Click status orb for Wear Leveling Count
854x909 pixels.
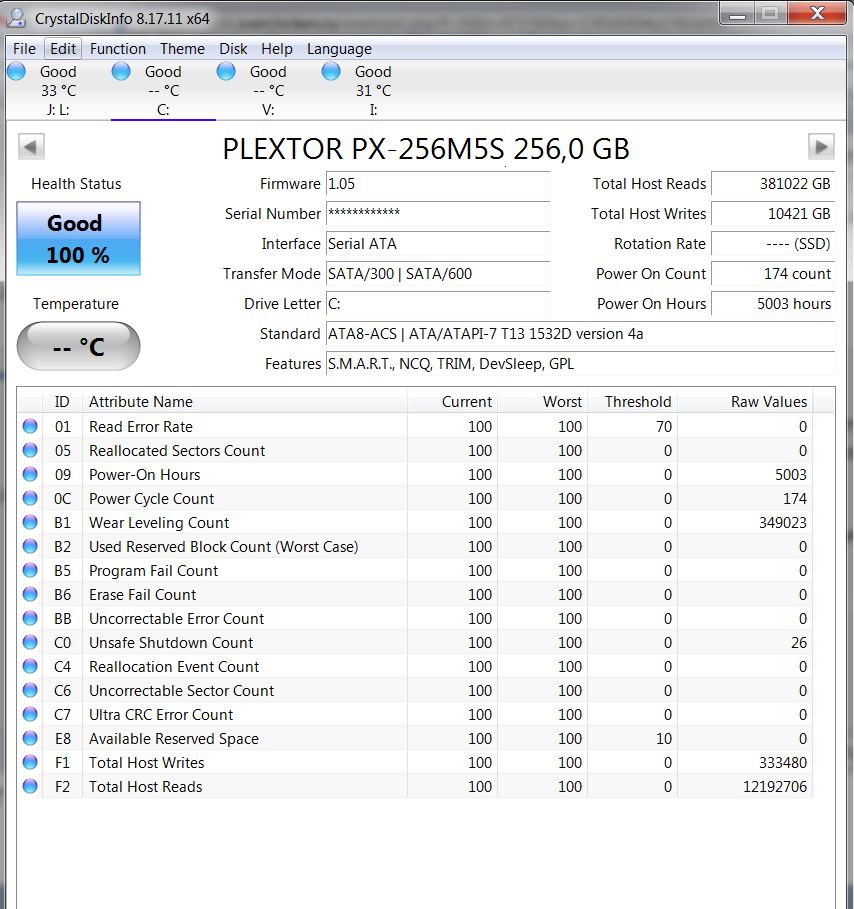(x=30, y=522)
